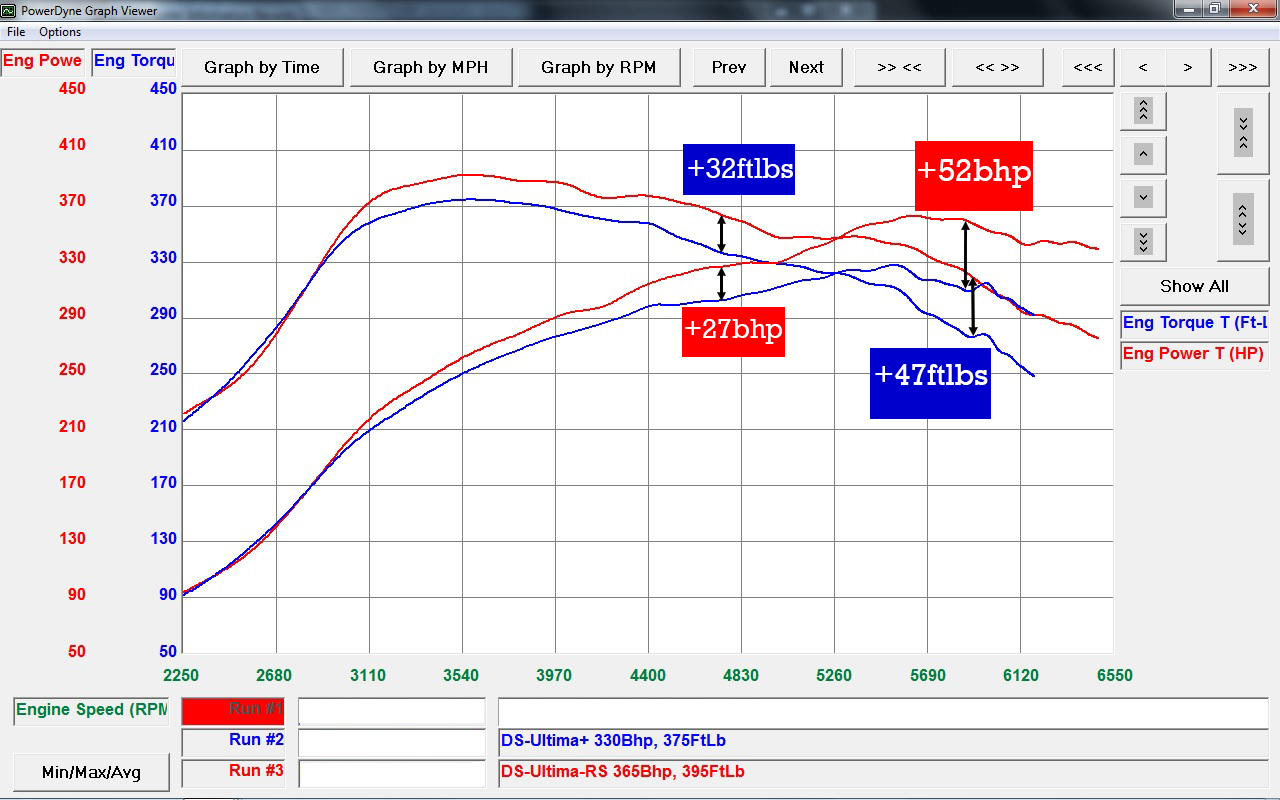
Task: Select the Run #3 label
Action: [x=233, y=772]
